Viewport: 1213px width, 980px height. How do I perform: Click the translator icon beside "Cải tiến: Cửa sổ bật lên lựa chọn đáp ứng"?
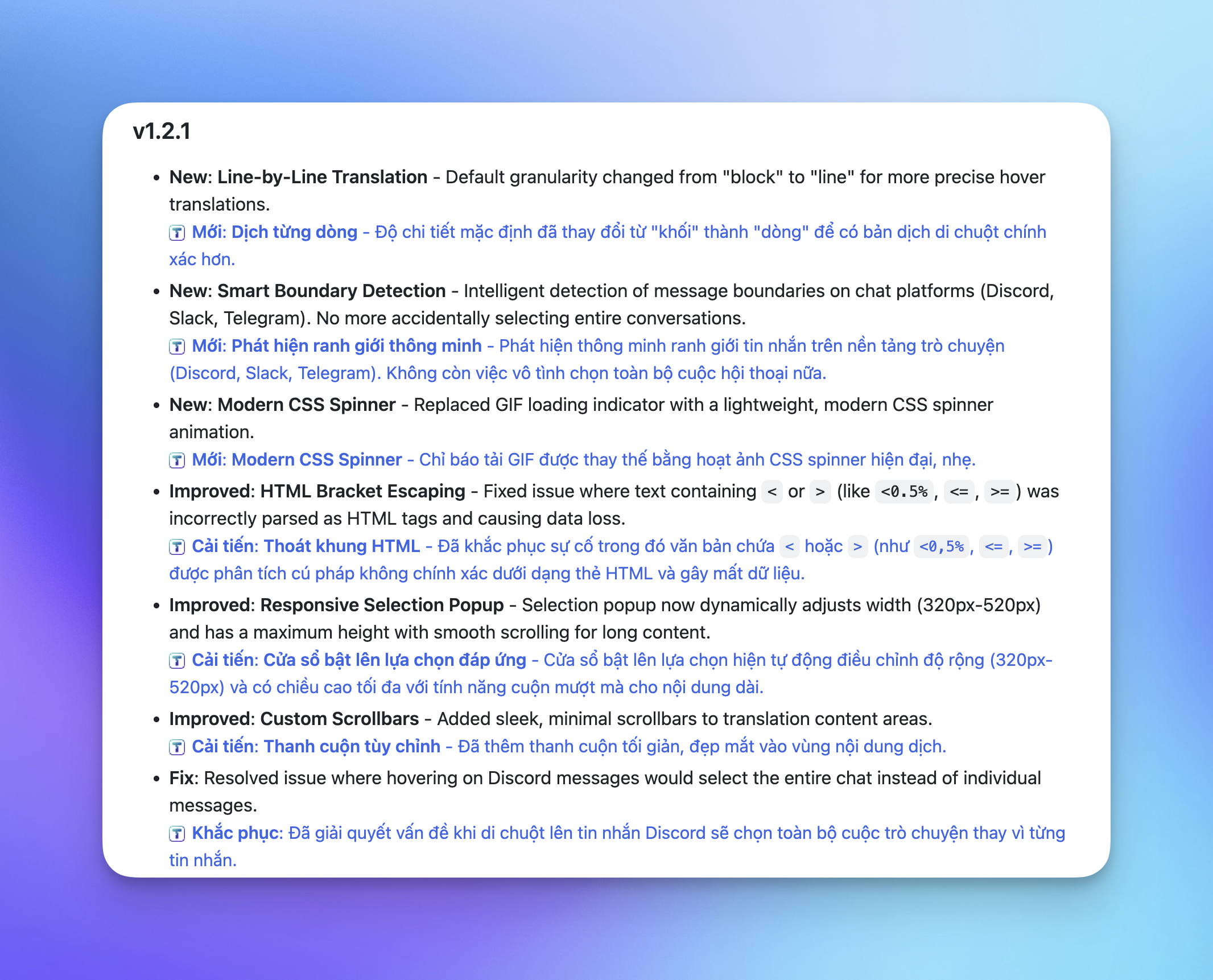click(178, 660)
